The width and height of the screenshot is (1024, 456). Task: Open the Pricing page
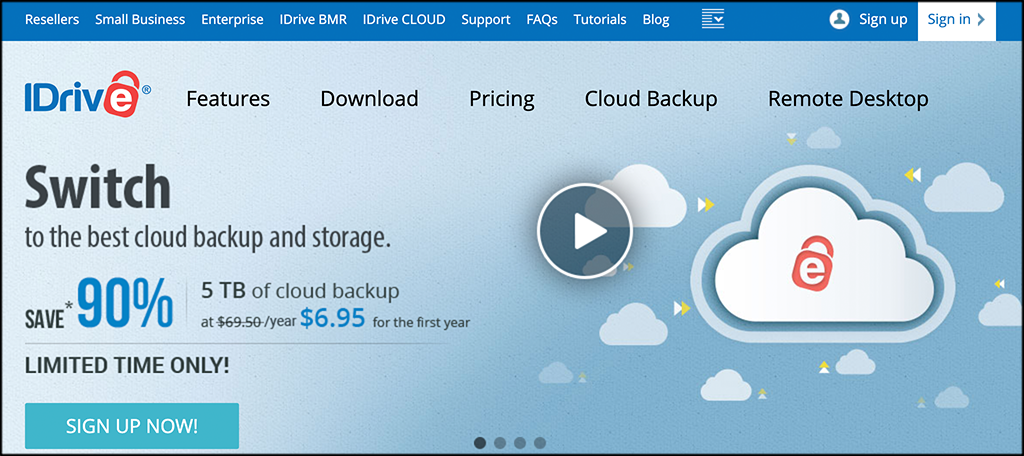(502, 99)
